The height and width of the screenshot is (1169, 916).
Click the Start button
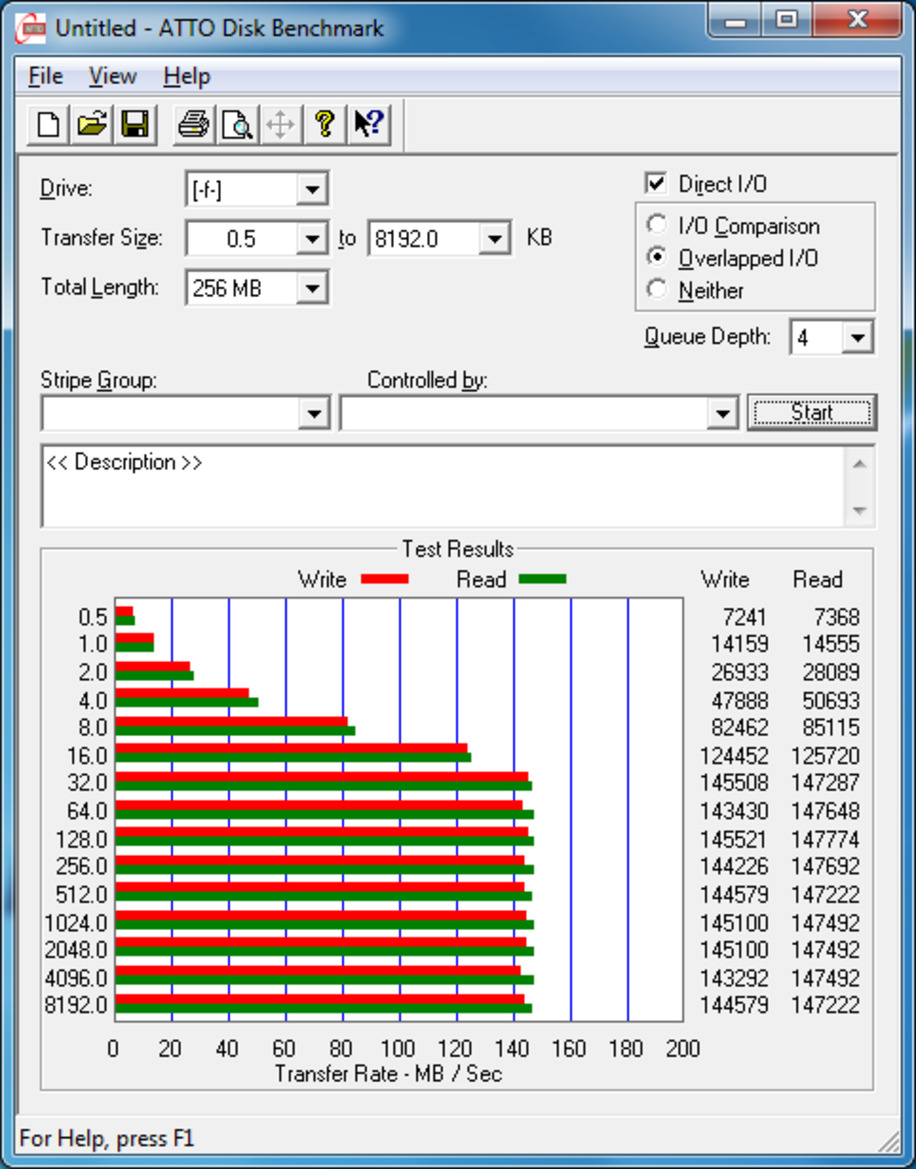(812, 412)
